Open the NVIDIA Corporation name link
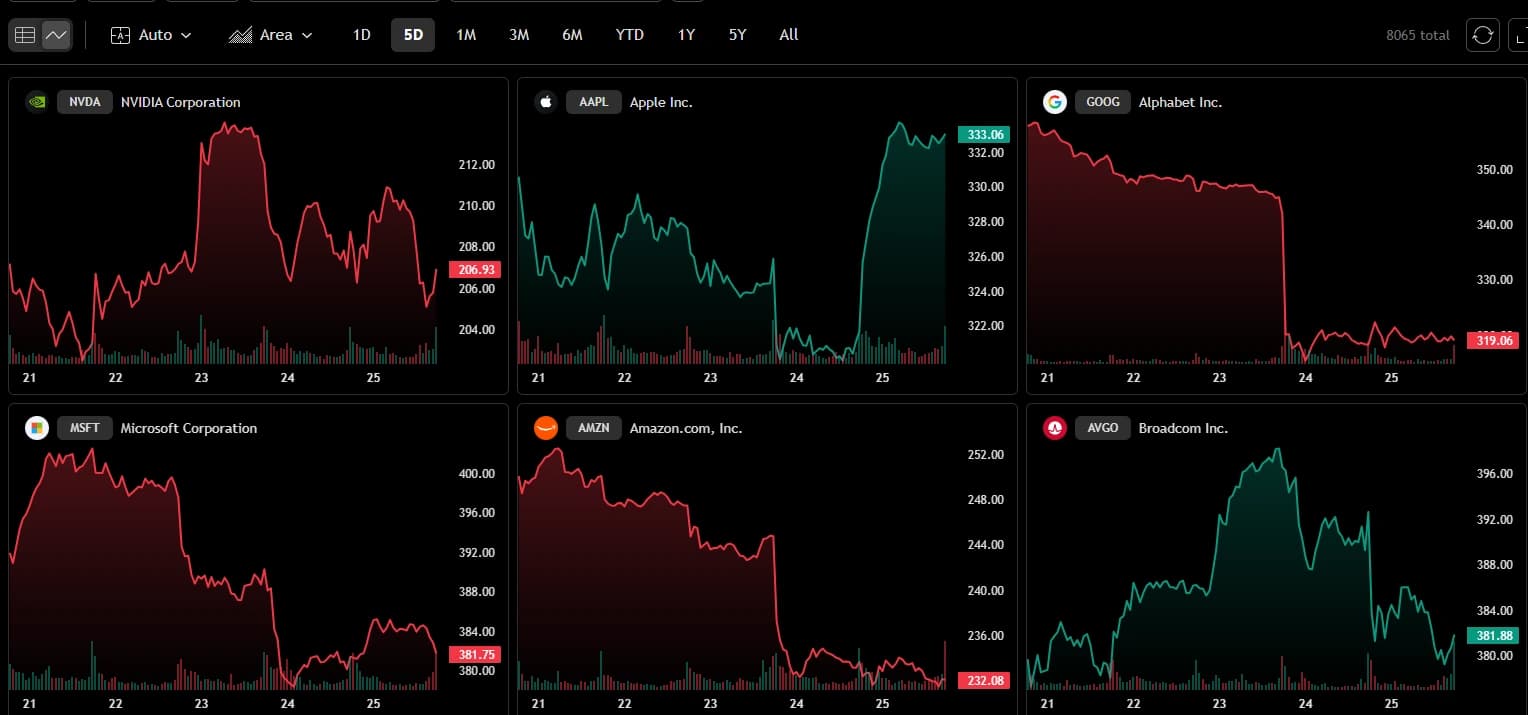The image size is (1528, 715). tap(181, 102)
